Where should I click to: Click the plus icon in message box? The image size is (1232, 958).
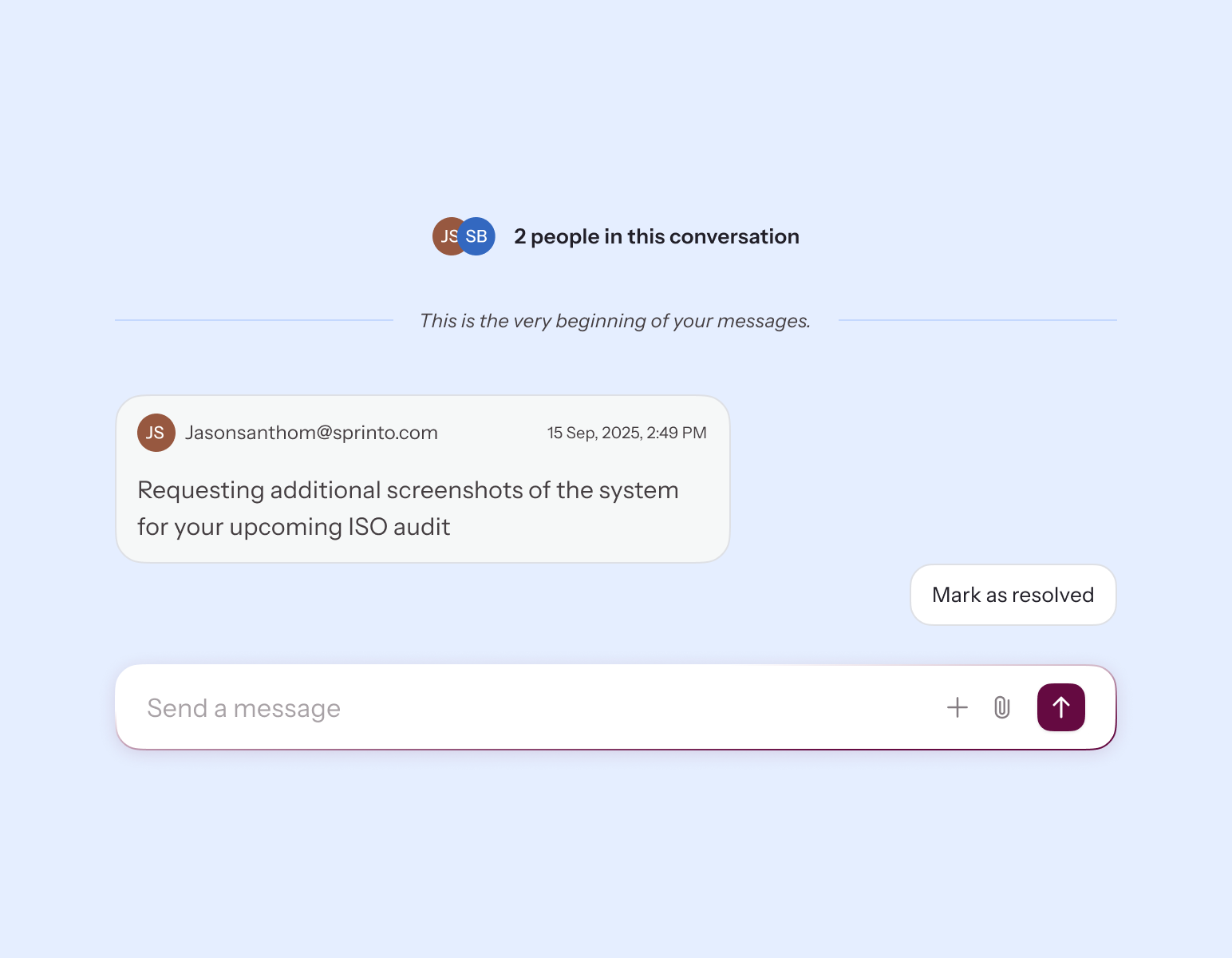coord(957,707)
